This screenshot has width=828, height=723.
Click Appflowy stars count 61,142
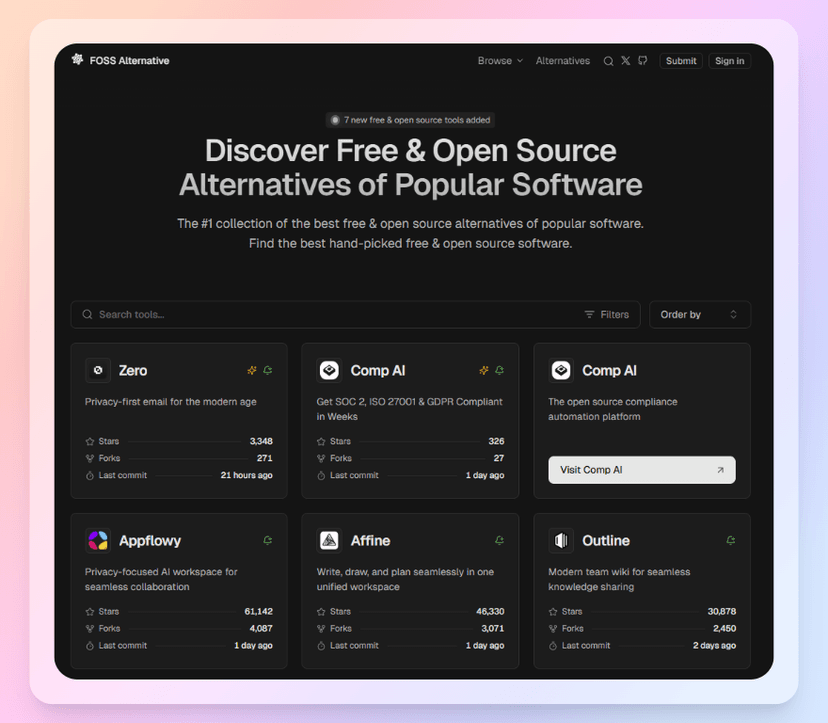click(258, 612)
